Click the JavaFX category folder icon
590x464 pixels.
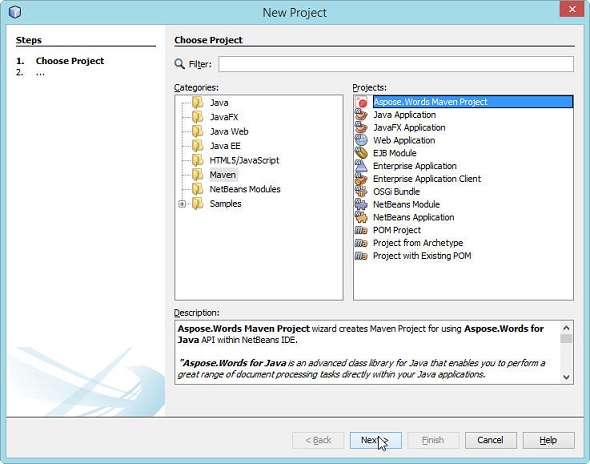pyautogui.click(x=198, y=117)
